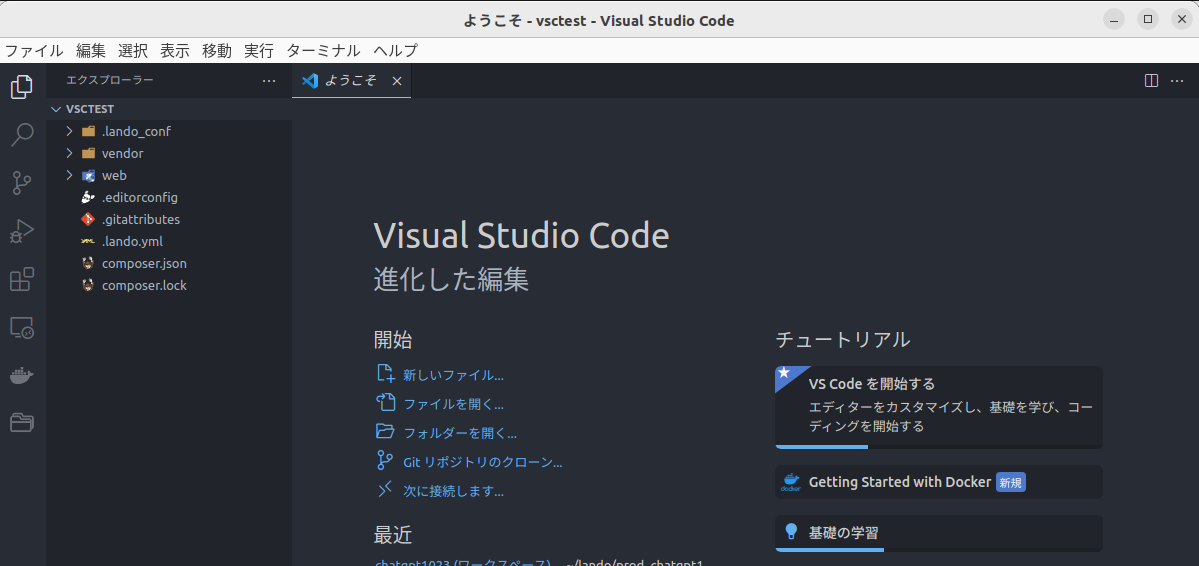1199x566 pixels.
Task: Expand the .lando_conf folder chevron
Action: coord(69,132)
